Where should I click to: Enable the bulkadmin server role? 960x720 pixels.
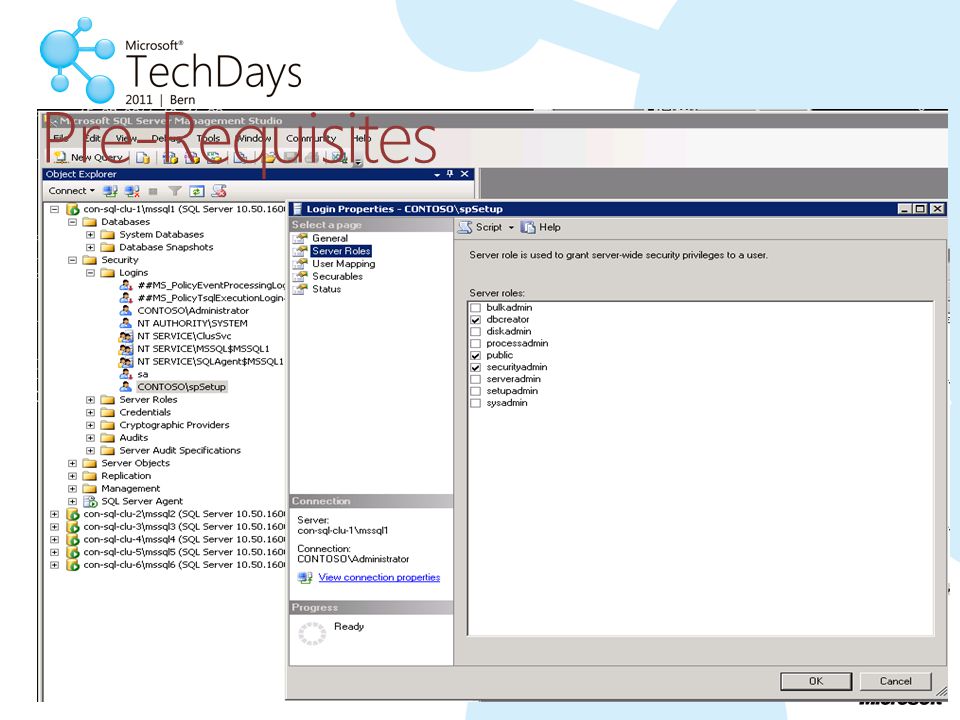pos(475,307)
